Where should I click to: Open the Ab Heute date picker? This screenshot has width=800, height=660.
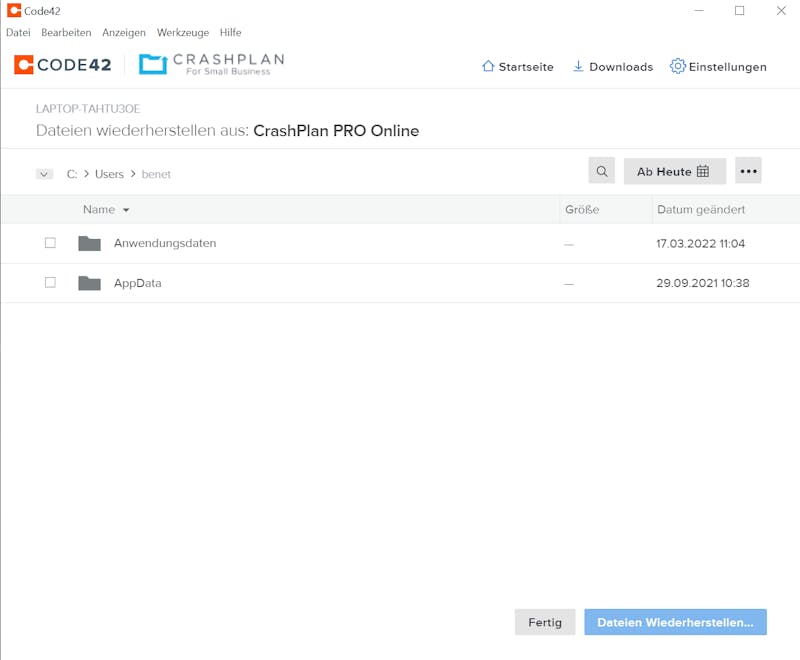[674, 171]
